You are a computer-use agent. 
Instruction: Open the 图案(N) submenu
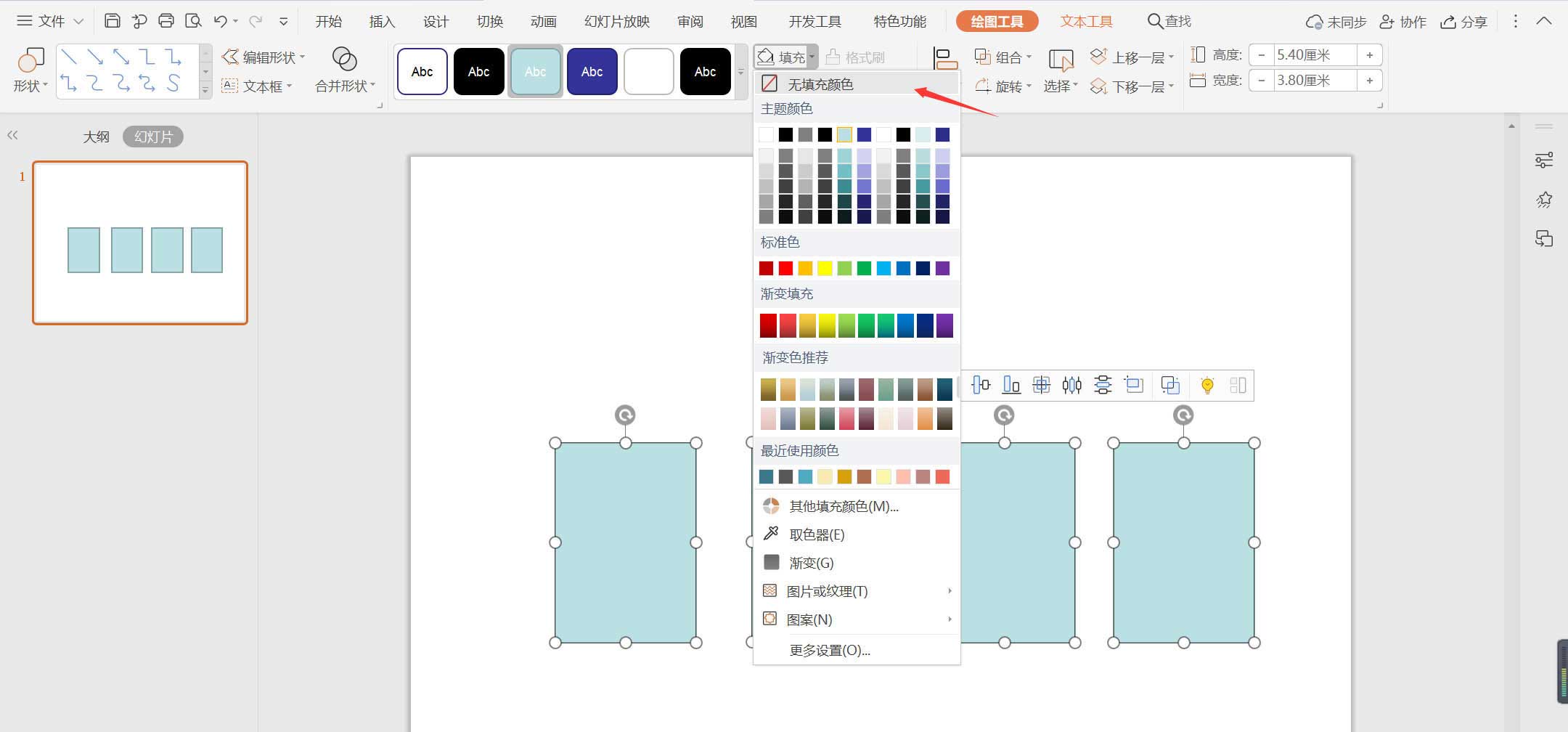point(857,619)
